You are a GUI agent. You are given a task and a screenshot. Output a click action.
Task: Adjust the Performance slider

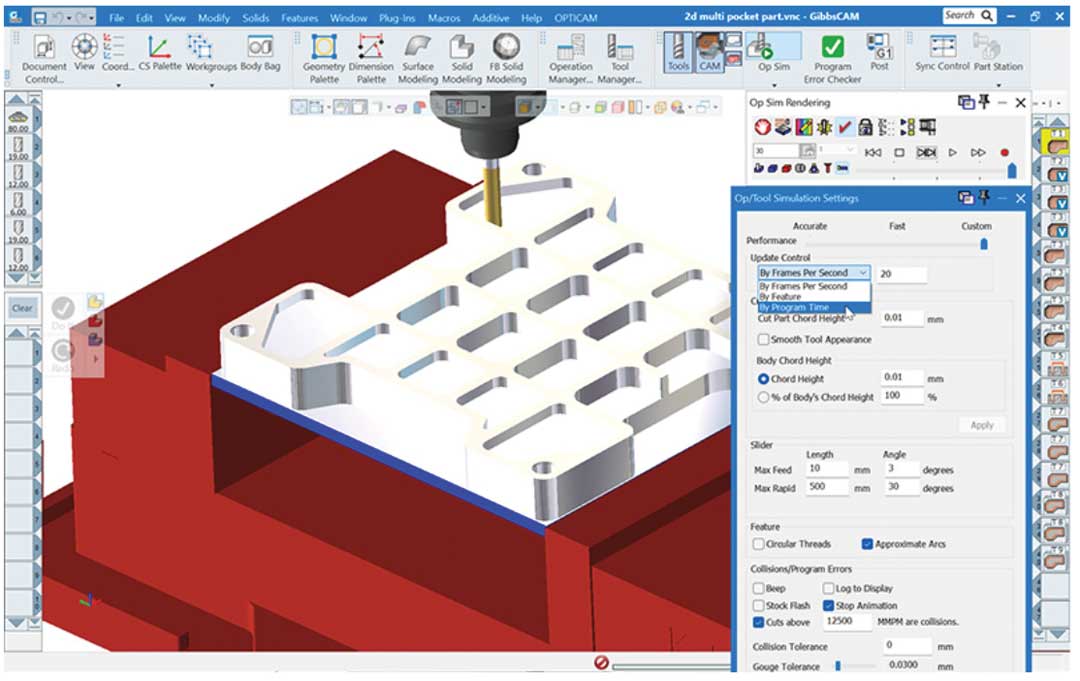pos(984,242)
